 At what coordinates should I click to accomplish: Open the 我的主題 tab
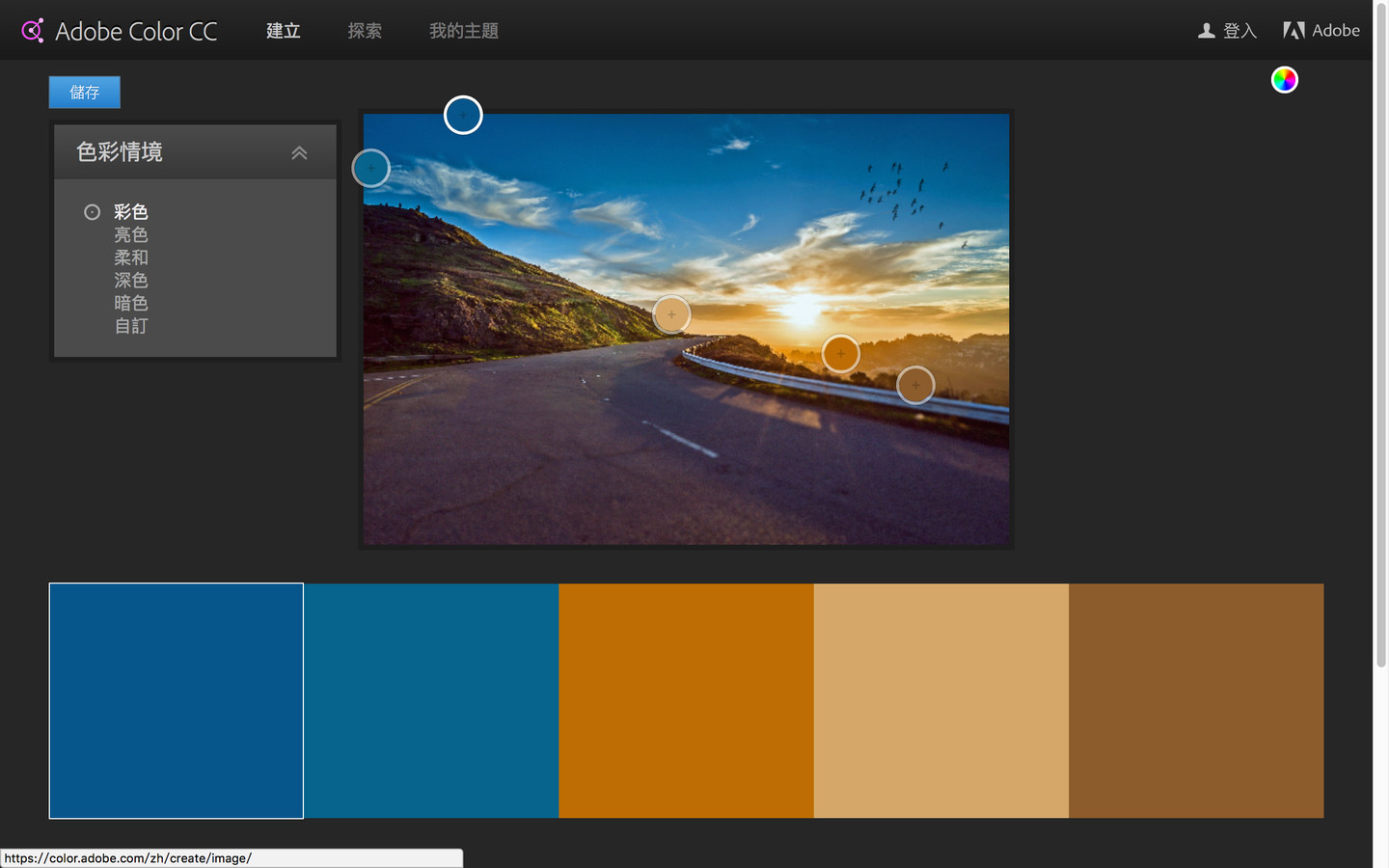[x=464, y=31]
